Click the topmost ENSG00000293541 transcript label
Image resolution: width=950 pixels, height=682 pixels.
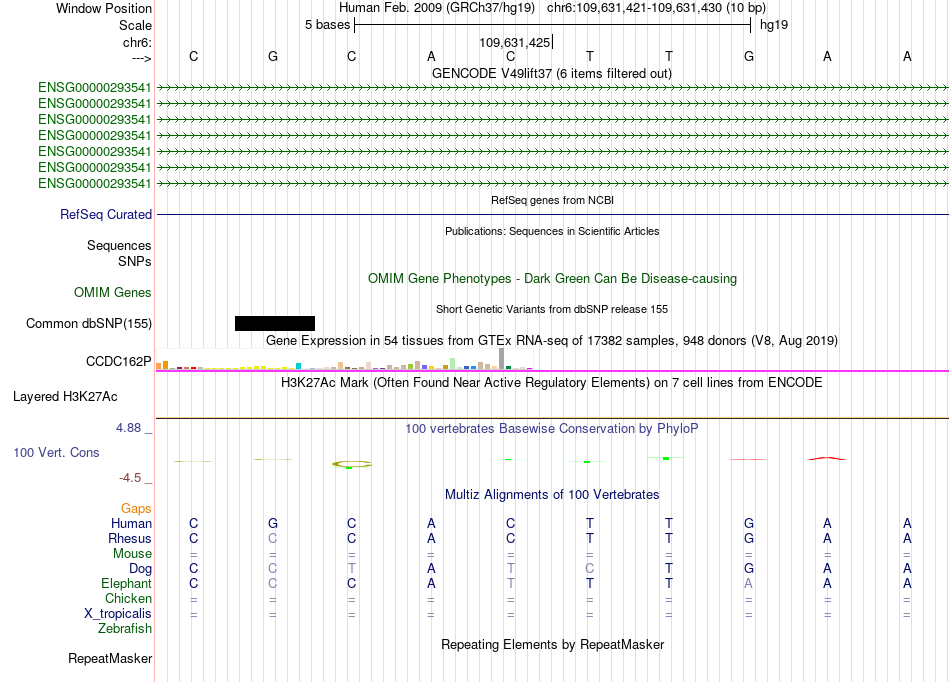(x=95, y=87)
